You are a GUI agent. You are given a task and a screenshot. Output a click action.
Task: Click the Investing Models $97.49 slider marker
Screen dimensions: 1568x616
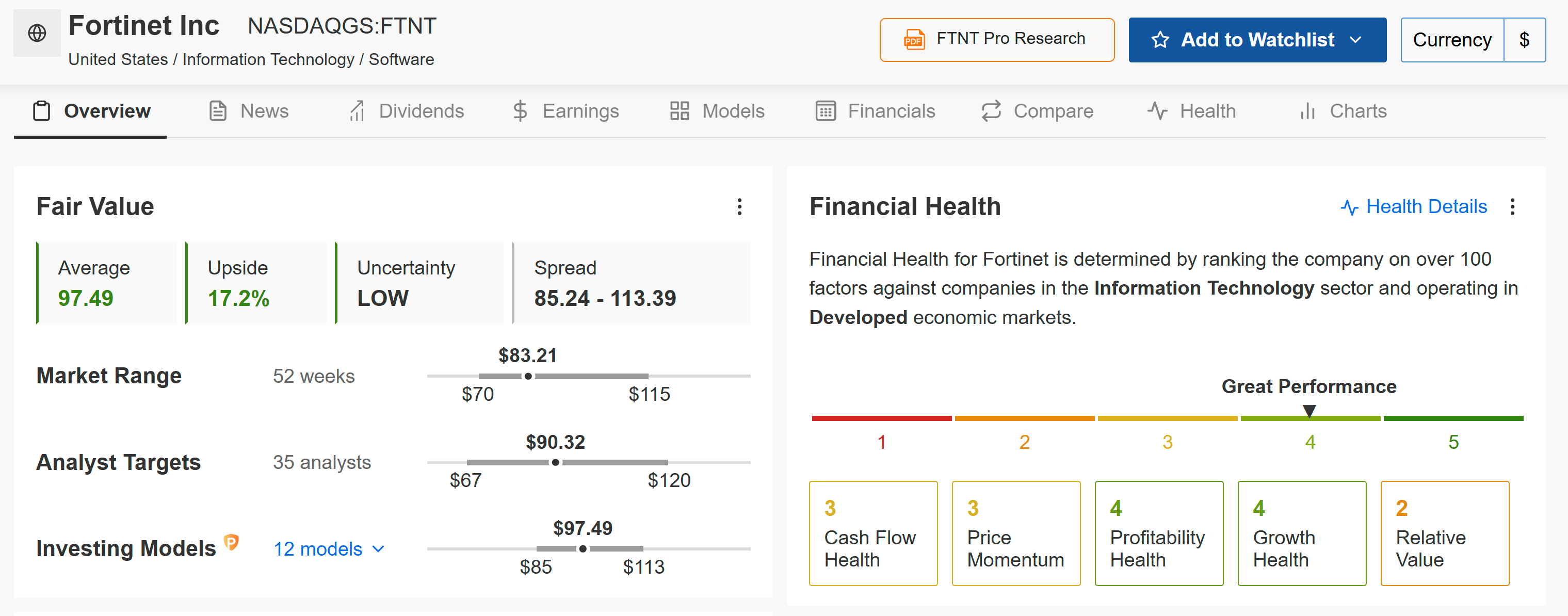coord(583,549)
